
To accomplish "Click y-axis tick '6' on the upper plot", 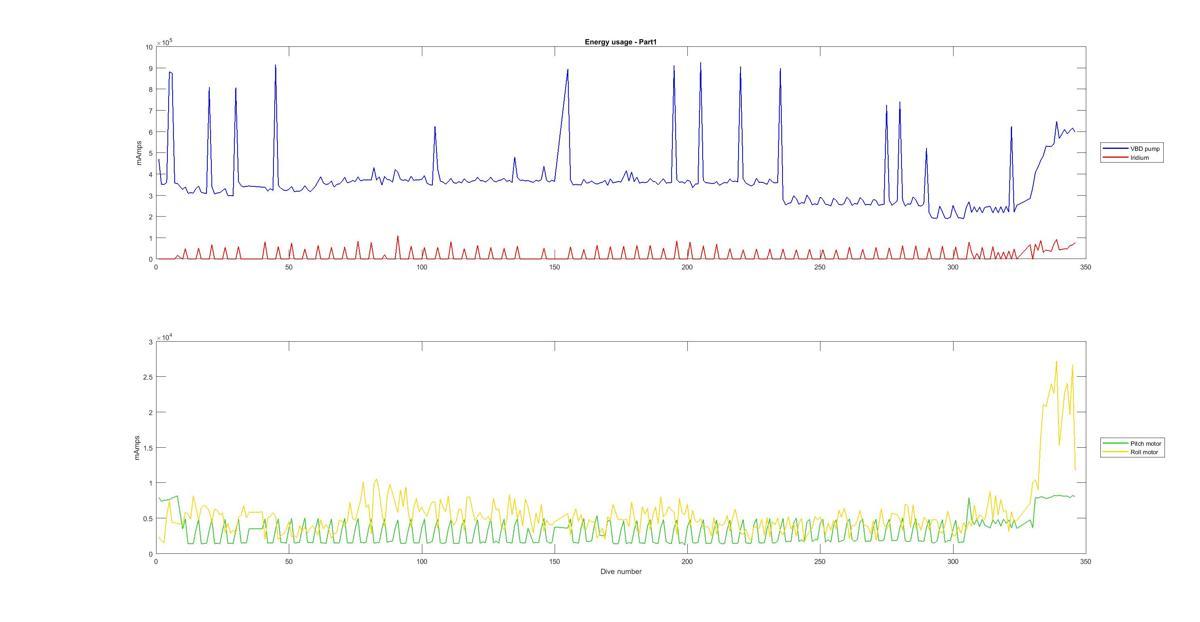I will tap(150, 132).
